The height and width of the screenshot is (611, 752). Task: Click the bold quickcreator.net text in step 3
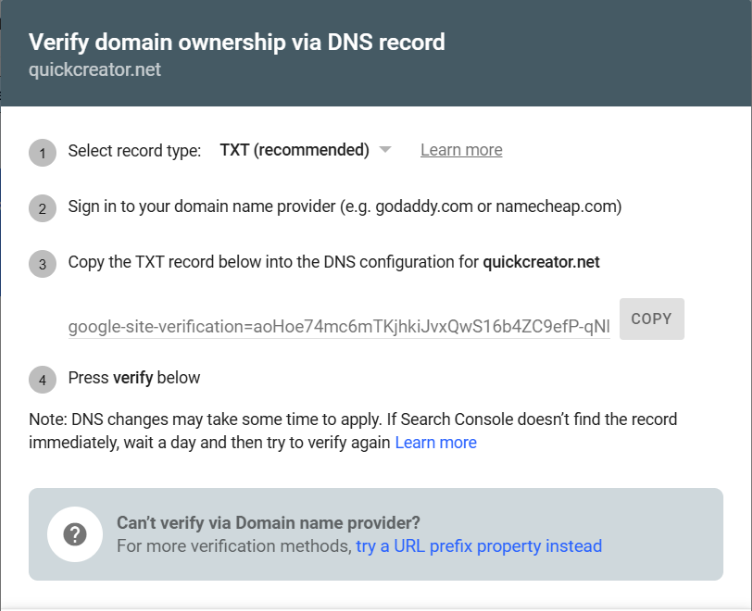tap(541, 262)
